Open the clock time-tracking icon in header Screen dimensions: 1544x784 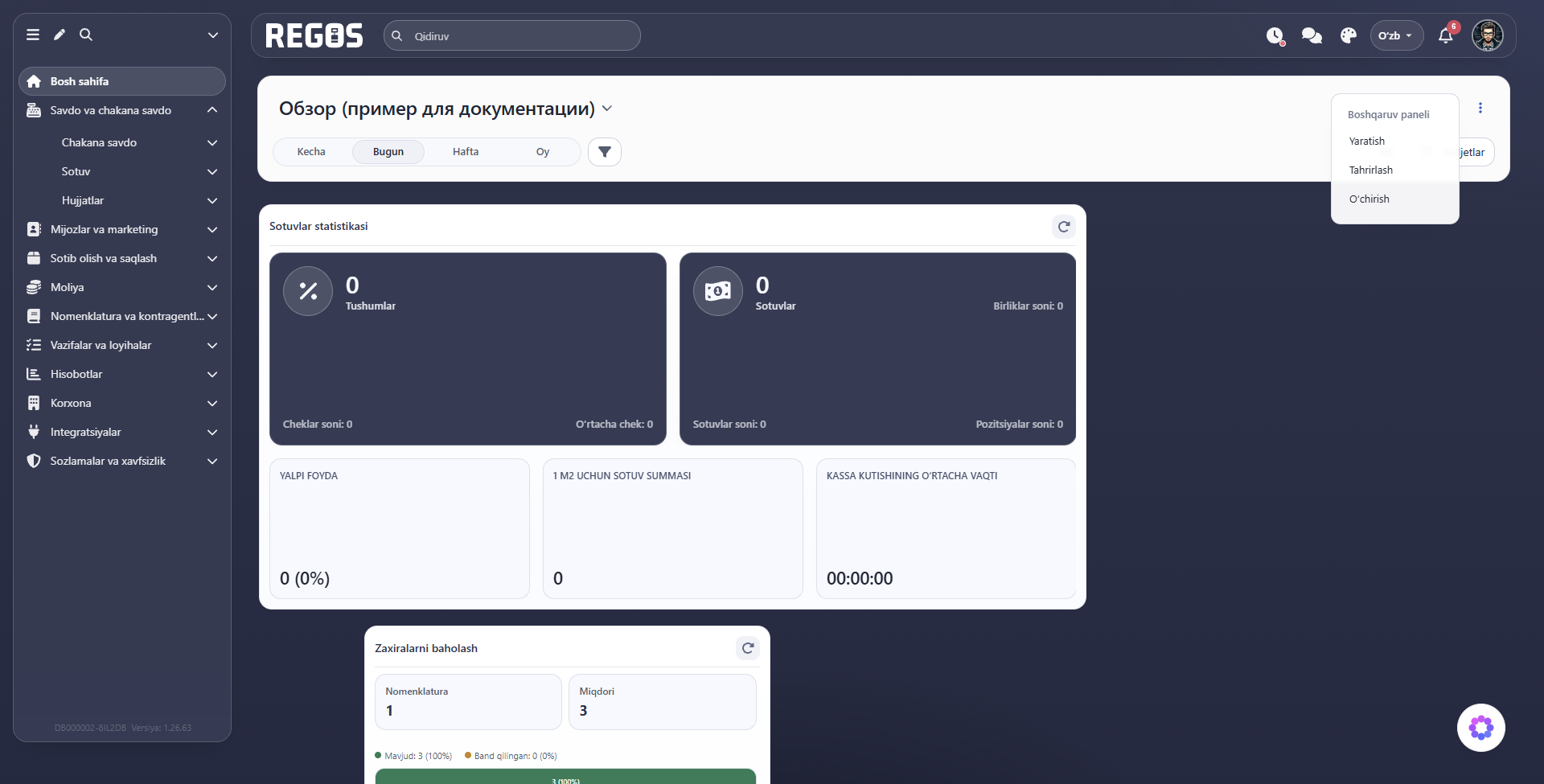tap(1275, 35)
